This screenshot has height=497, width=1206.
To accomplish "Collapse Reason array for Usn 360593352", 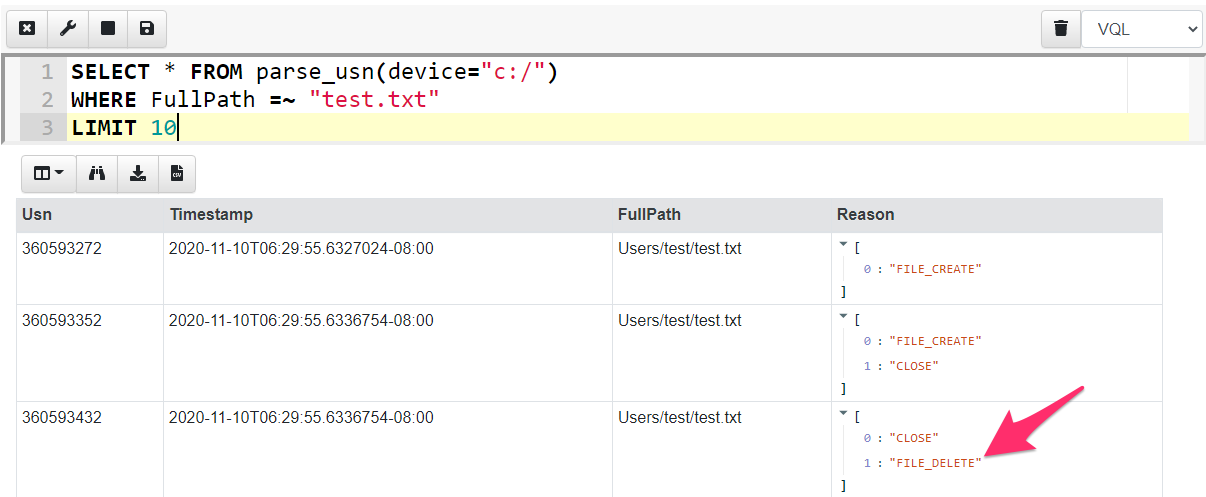I will click(x=844, y=318).
